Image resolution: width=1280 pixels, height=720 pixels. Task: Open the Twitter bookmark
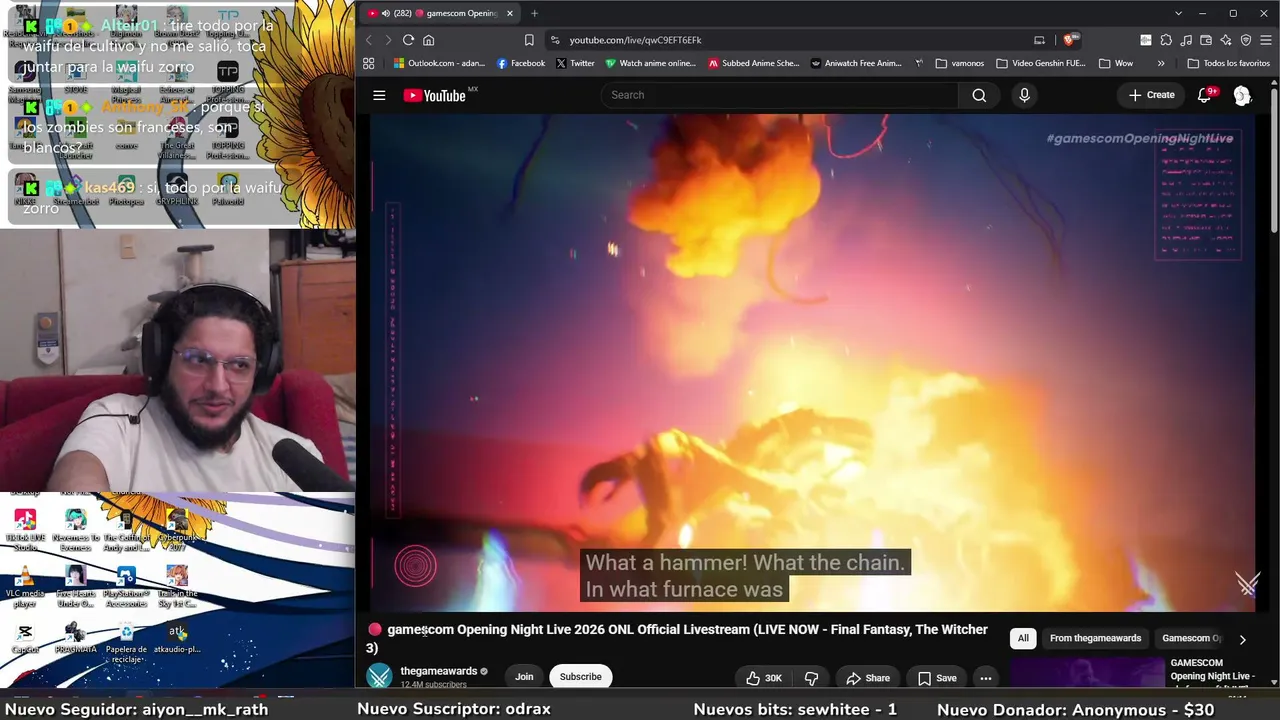pyautogui.click(x=575, y=63)
